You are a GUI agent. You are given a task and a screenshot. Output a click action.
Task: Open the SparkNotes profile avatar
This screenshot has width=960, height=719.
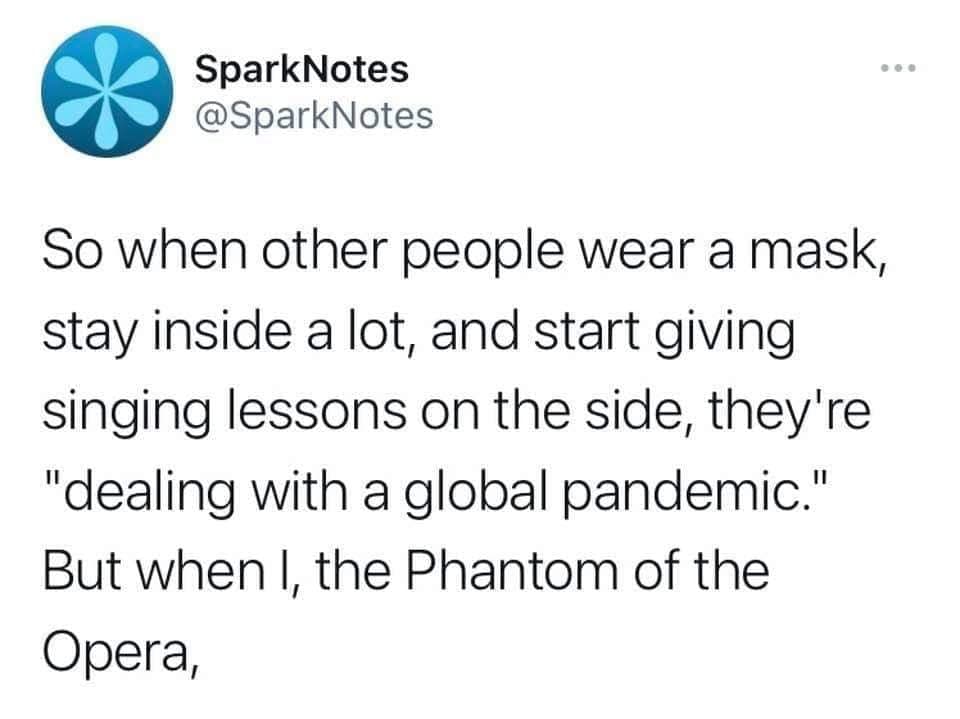[107, 91]
